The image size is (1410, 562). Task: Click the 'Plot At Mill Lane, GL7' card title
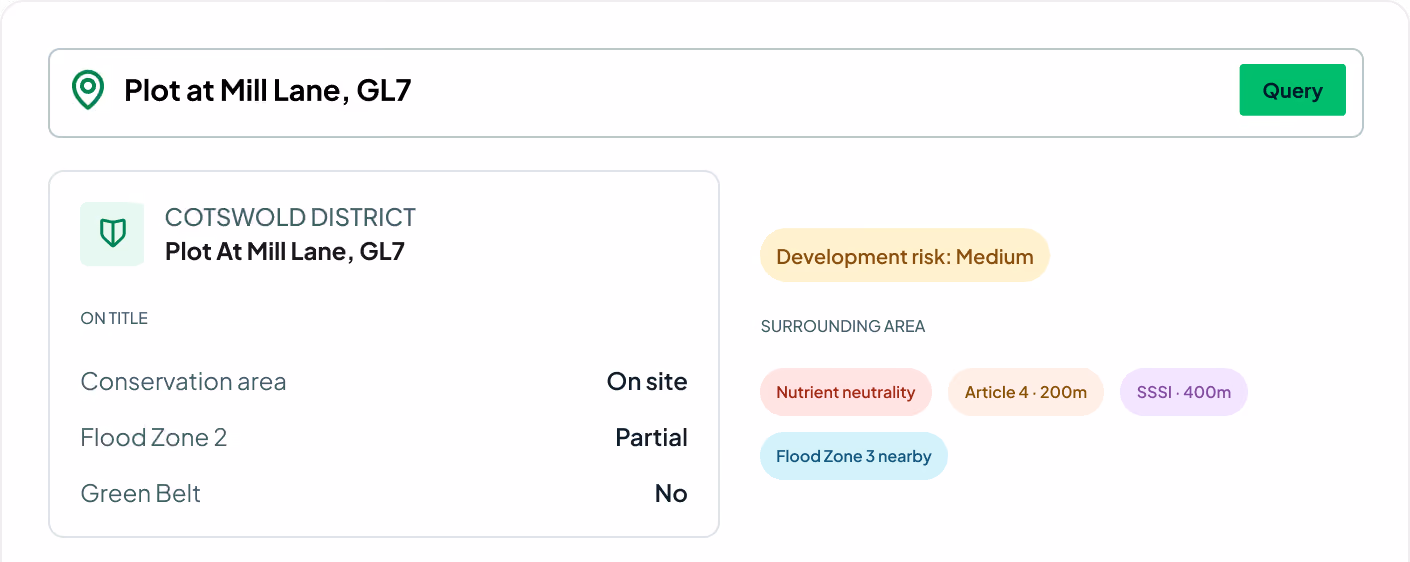[285, 251]
